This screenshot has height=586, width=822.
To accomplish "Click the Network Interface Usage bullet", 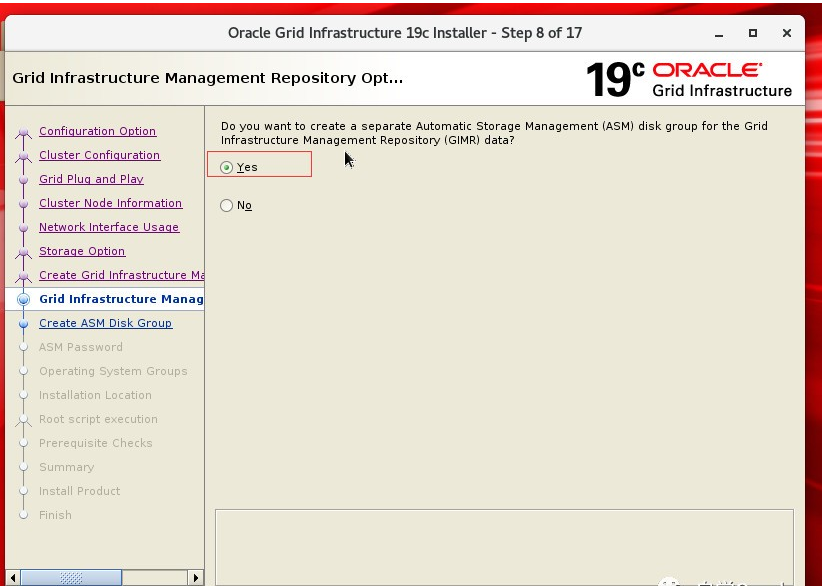I will point(23,227).
